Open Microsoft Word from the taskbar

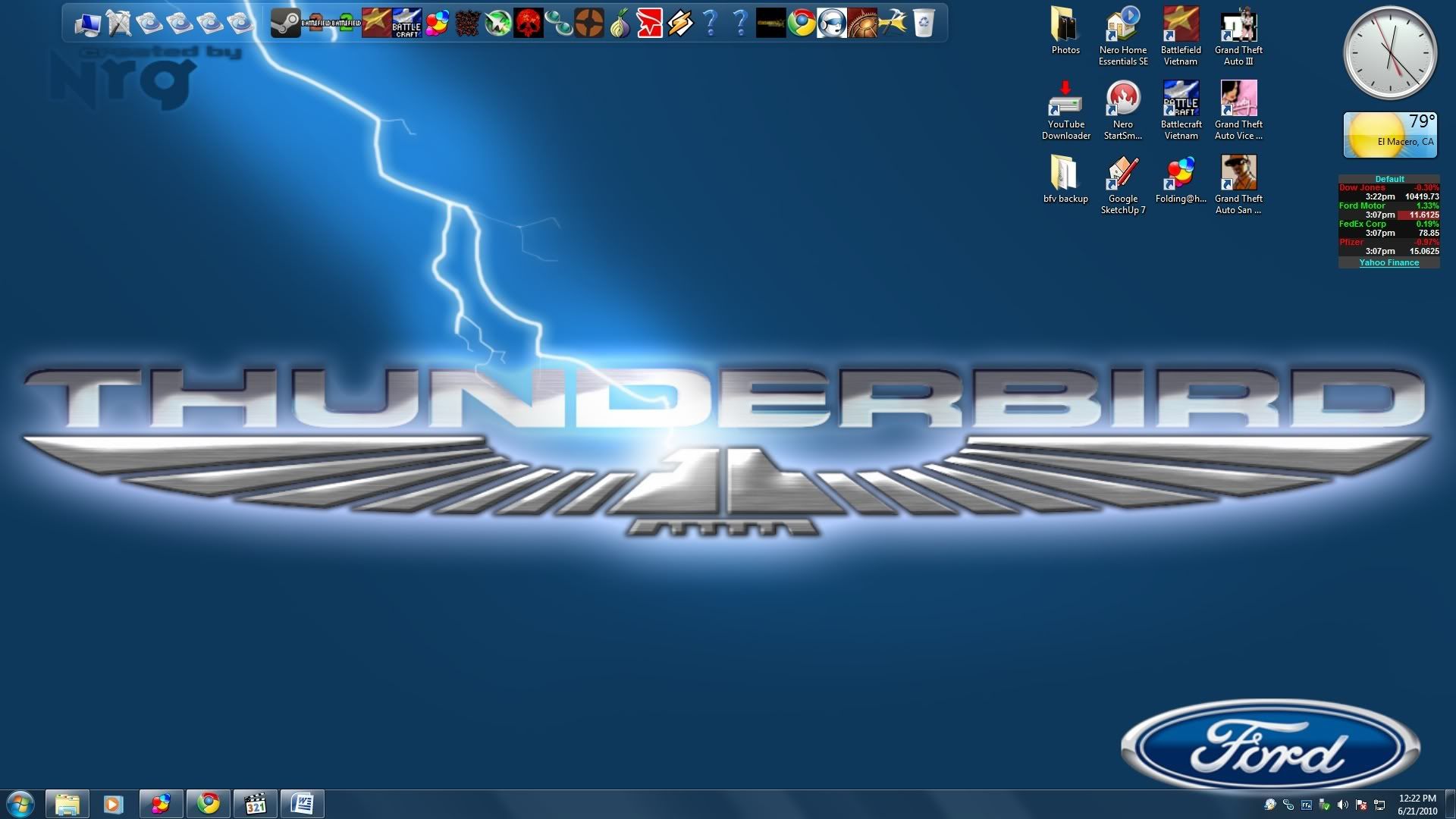click(x=302, y=803)
